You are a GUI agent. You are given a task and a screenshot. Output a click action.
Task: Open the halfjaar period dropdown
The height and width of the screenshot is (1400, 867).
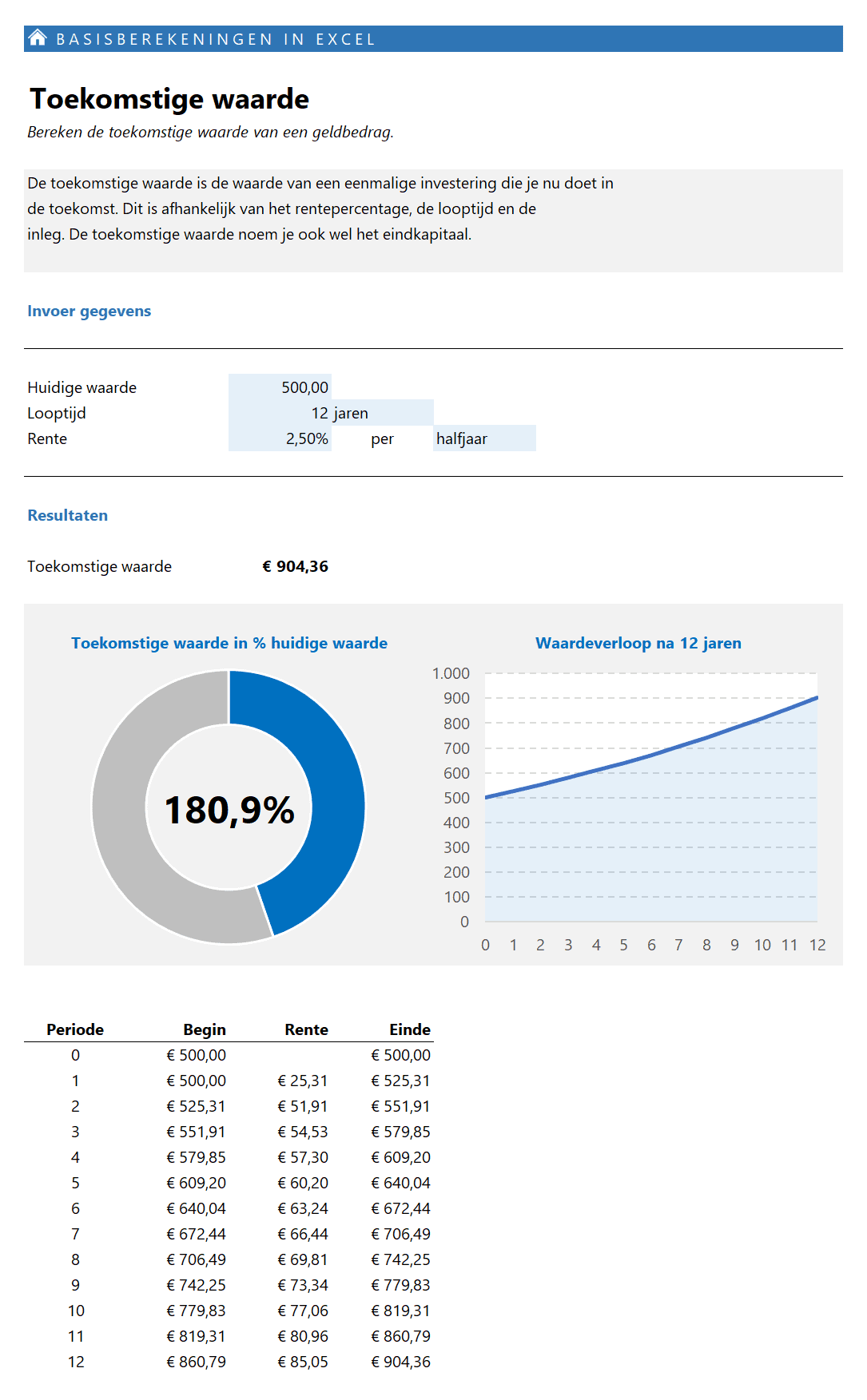[483, 438]
